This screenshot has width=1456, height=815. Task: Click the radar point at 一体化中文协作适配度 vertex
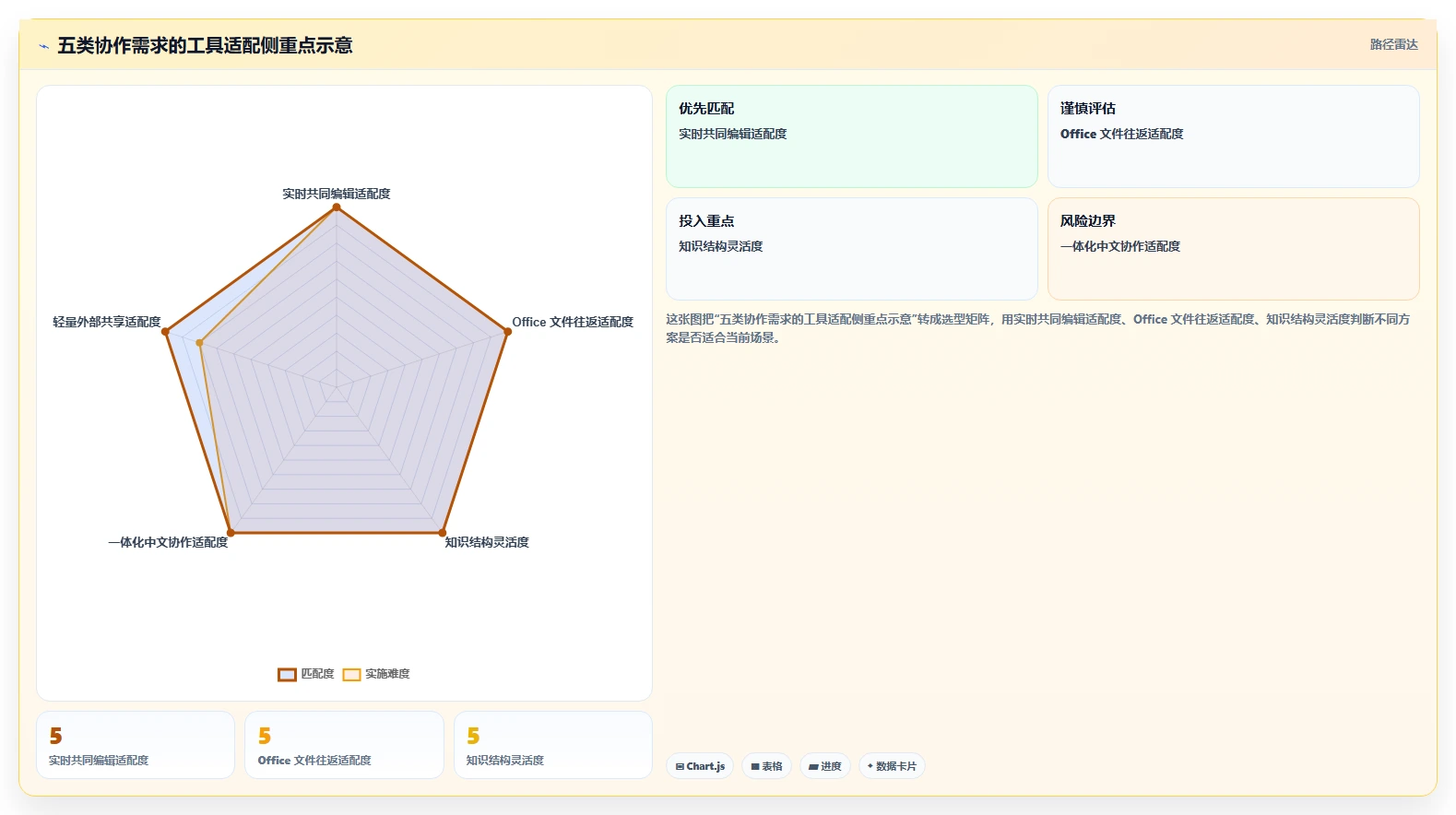coord(231,532)
